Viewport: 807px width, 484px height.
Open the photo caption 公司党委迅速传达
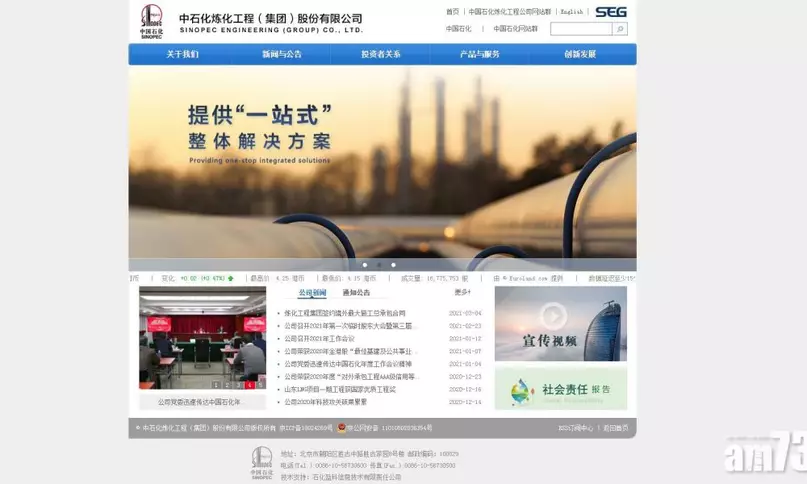tap(199, 402)
